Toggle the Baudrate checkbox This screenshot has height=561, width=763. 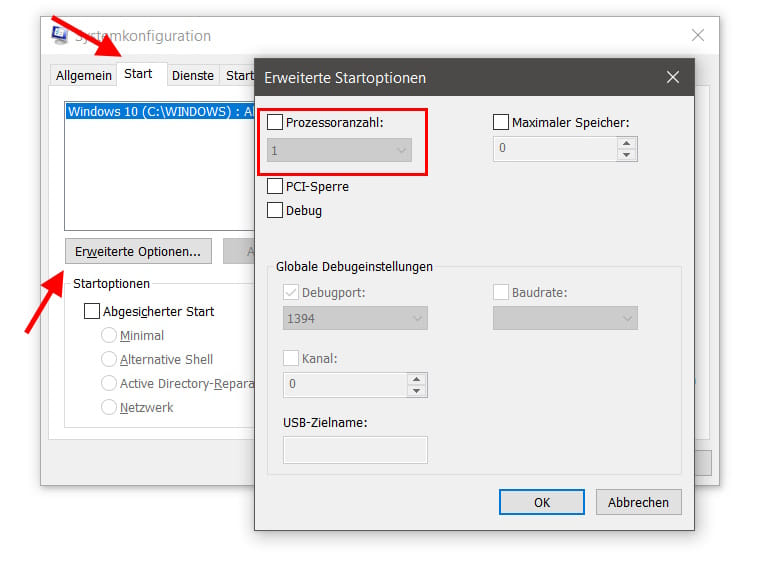coord(501,292)
